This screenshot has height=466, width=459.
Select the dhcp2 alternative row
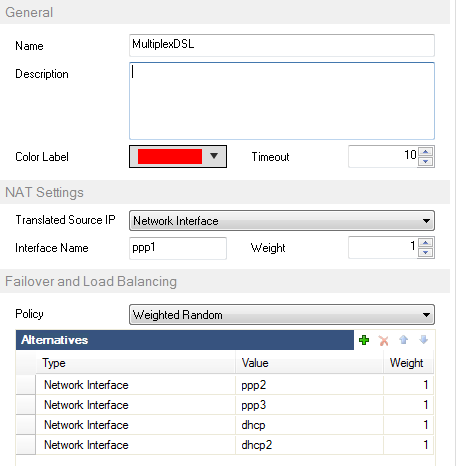[x=225, y=445]
